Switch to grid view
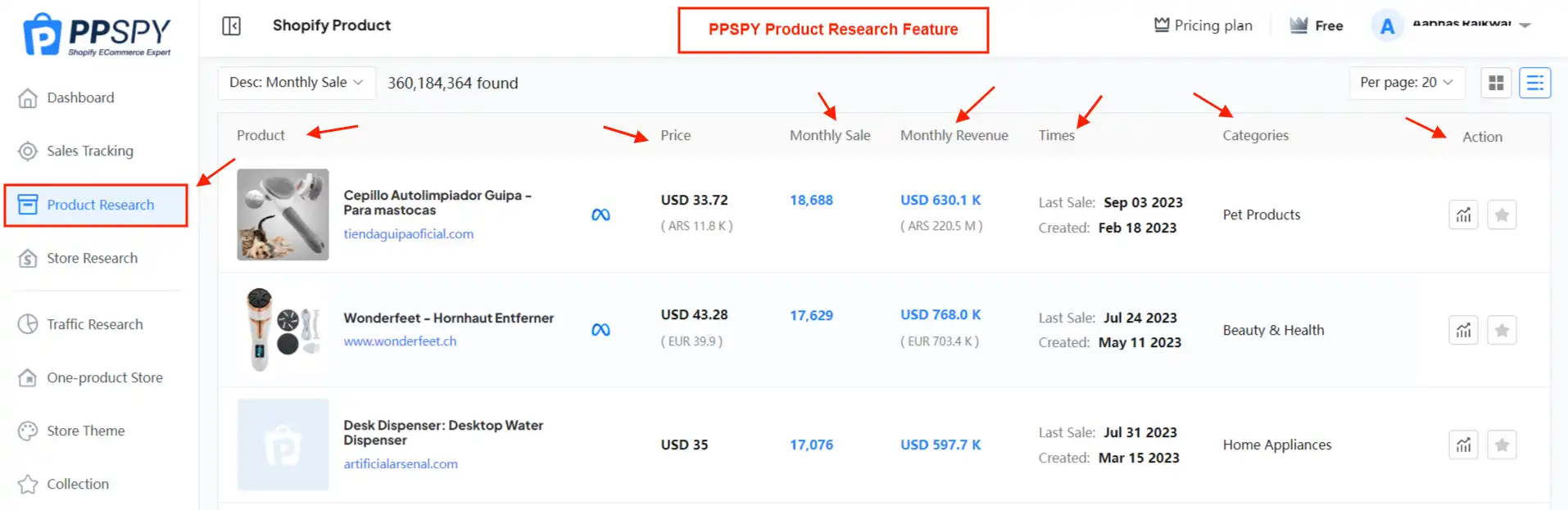This screenshot has height=510, width=1568. [1496, 83]
